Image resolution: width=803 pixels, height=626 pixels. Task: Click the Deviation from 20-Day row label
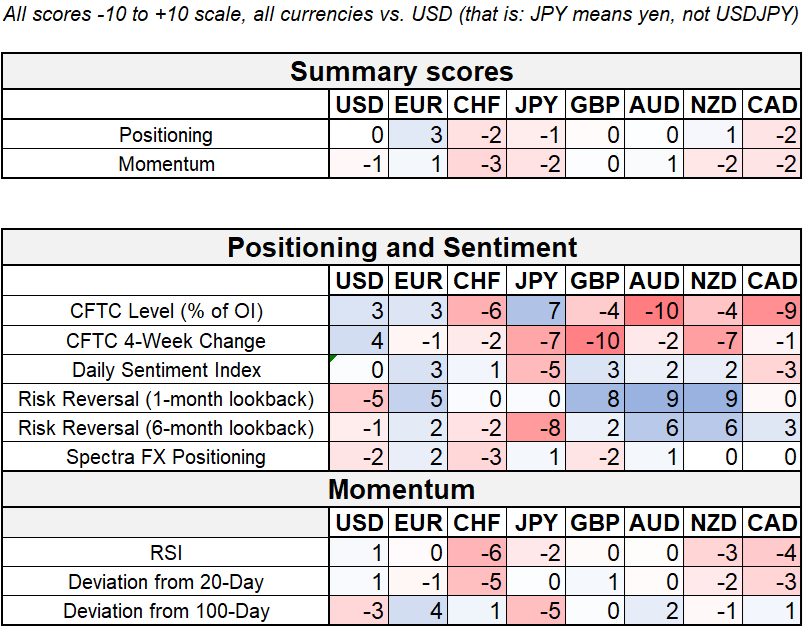167,581
